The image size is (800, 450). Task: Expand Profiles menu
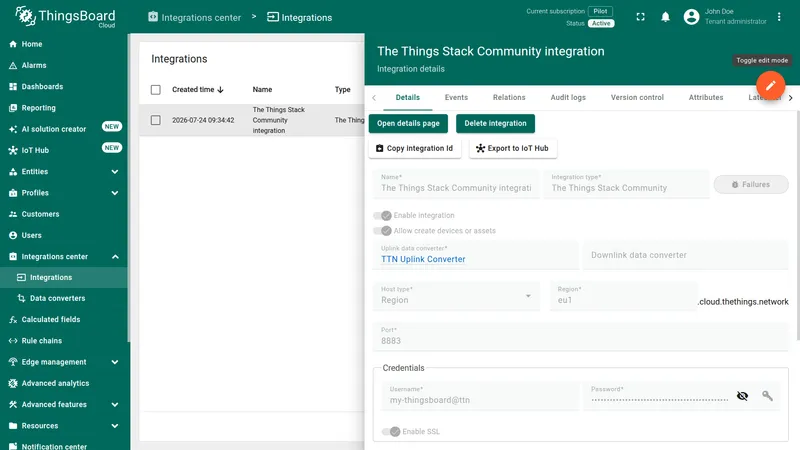[x=115, y=193]
